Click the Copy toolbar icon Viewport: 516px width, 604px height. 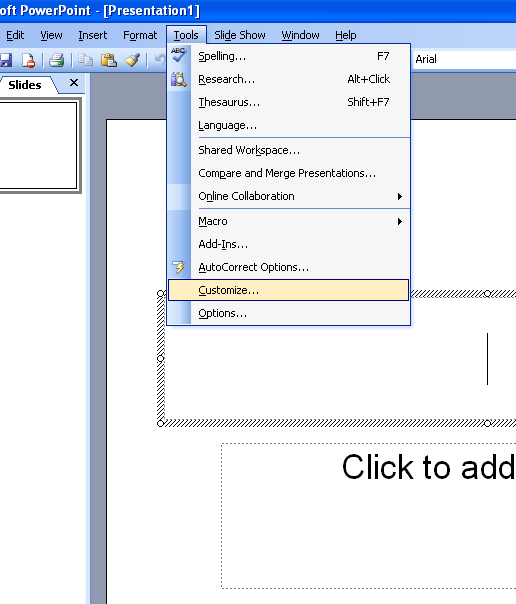point(85,60)
